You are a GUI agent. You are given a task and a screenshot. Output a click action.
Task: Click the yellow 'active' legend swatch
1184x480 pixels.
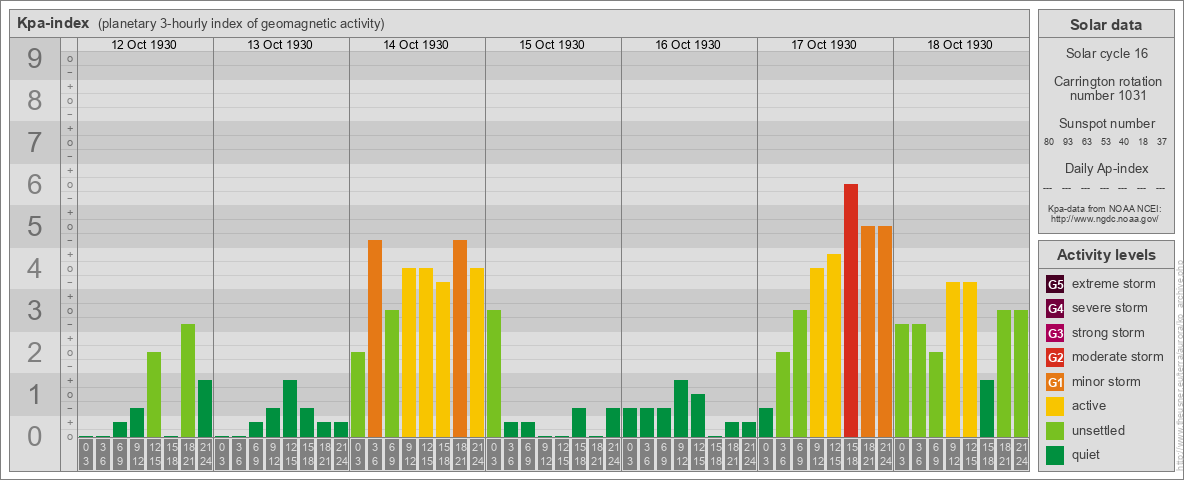1055,406
